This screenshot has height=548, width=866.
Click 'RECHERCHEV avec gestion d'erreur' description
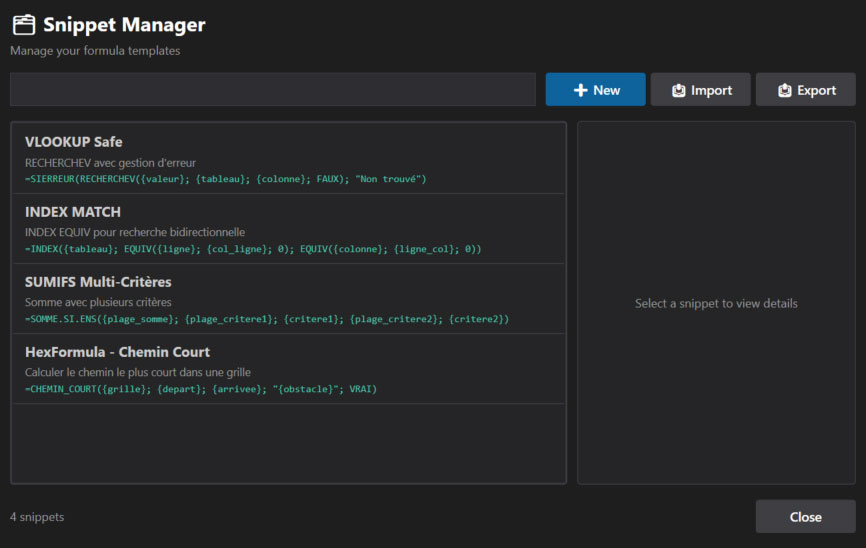click(x=110, y=163)
